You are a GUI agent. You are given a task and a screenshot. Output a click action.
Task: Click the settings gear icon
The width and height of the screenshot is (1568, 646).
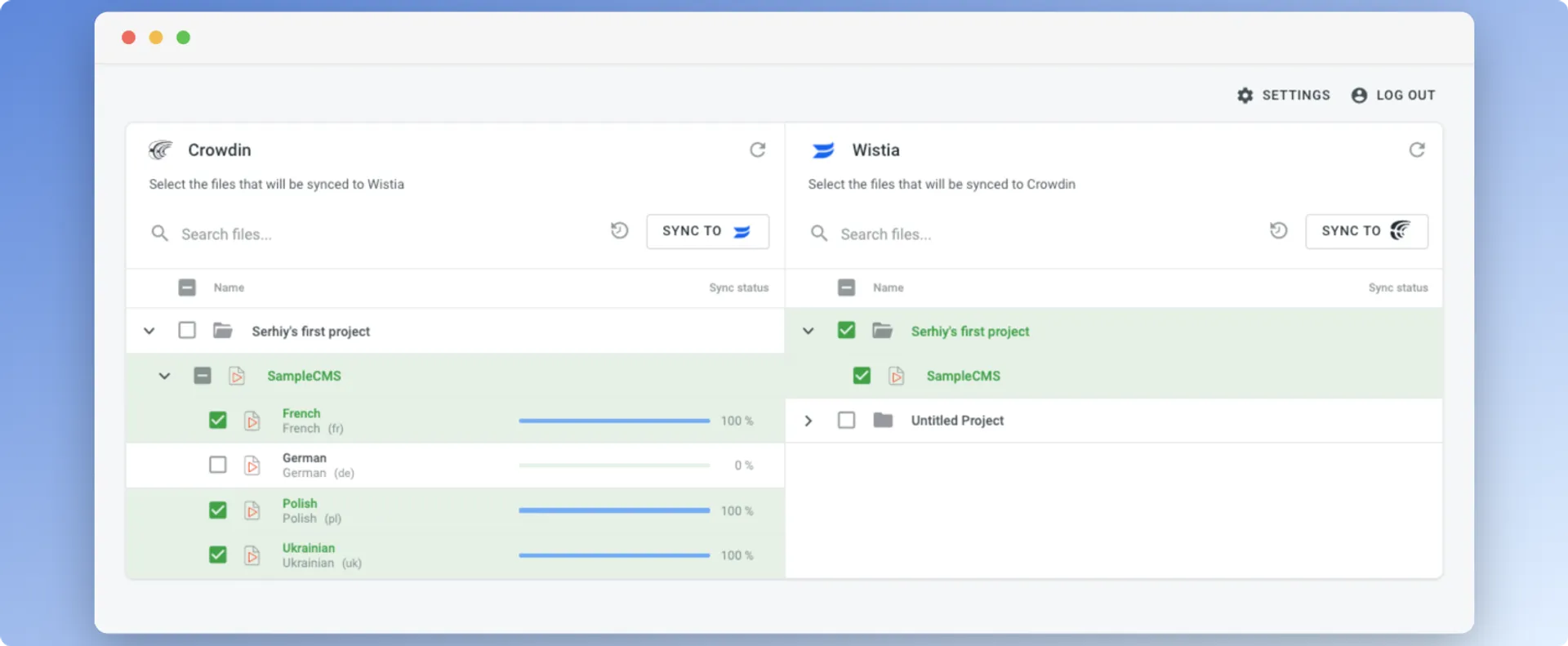click(1245, 96)
